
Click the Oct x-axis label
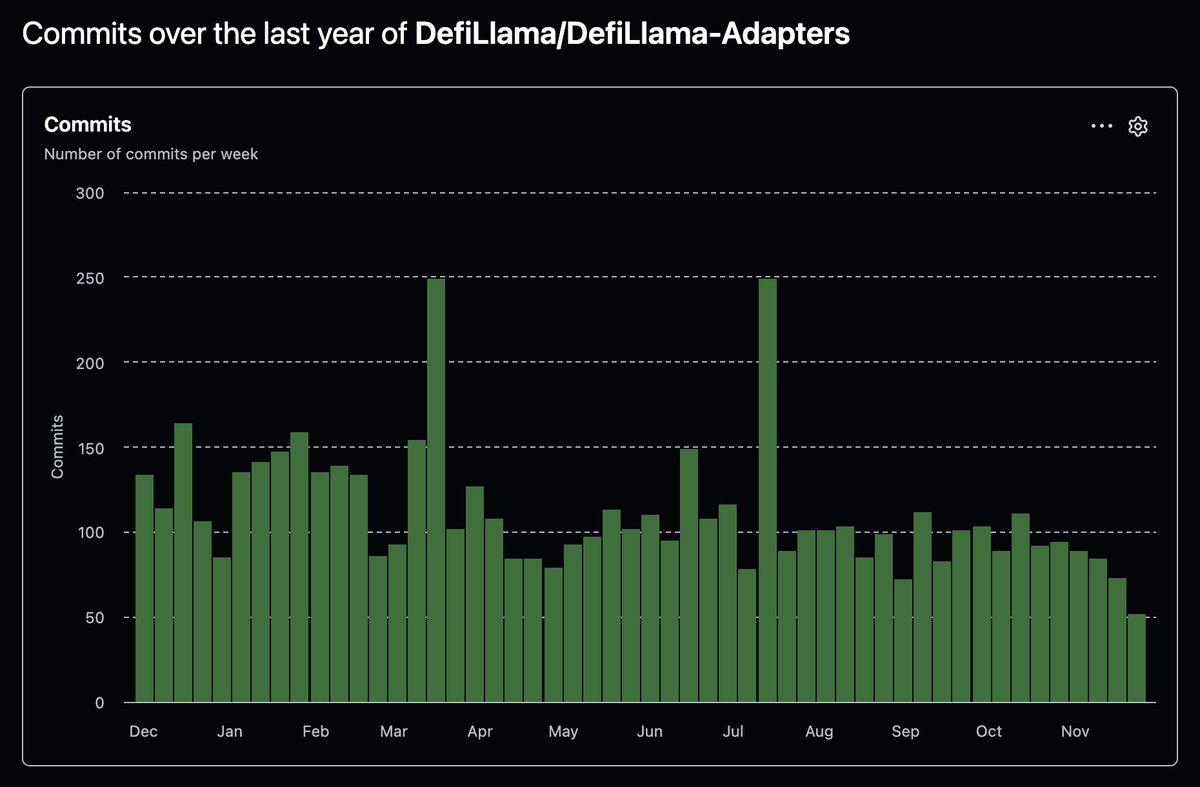(988, 732)
